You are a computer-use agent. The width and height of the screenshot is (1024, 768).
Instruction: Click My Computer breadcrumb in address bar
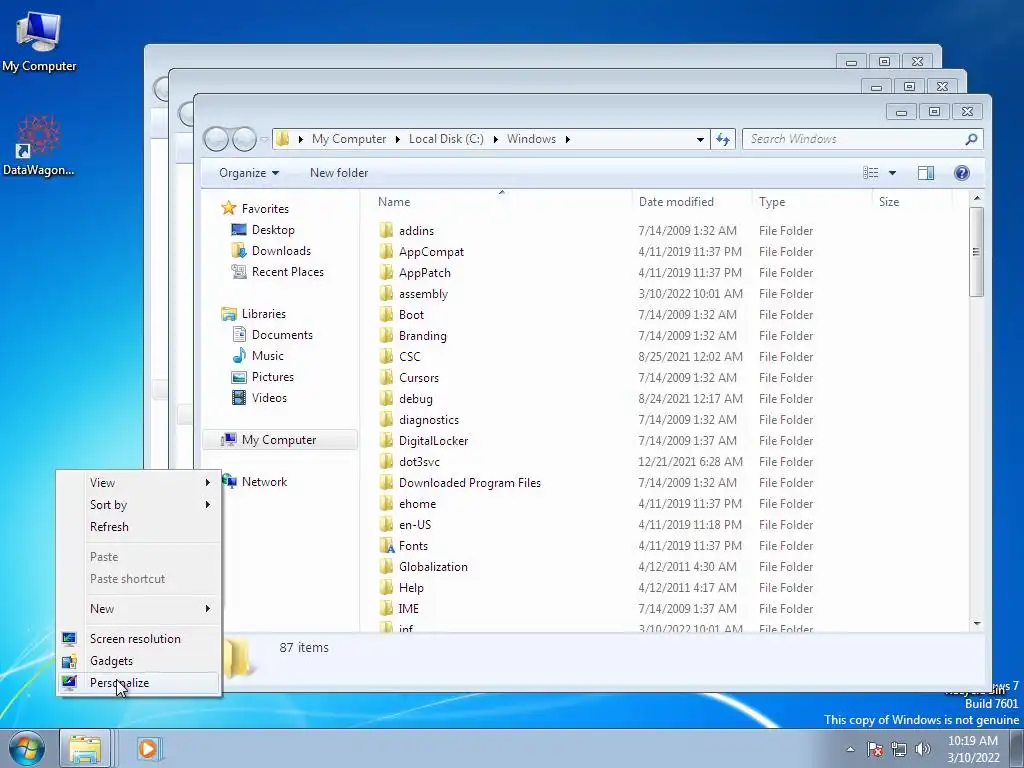pos(349,139)
